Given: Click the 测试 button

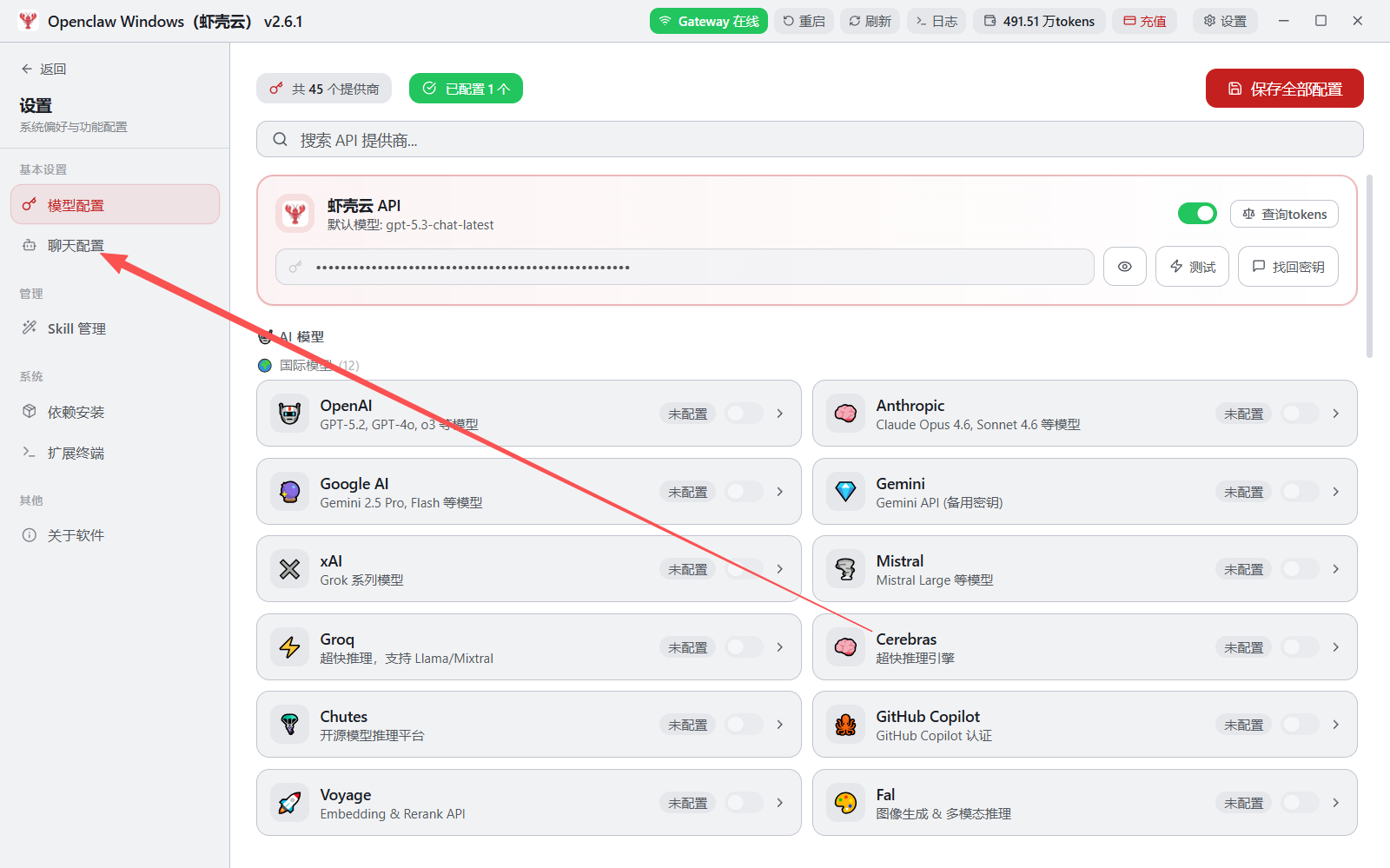Looking at the screenshot, I should click(x=1192, y=267).
